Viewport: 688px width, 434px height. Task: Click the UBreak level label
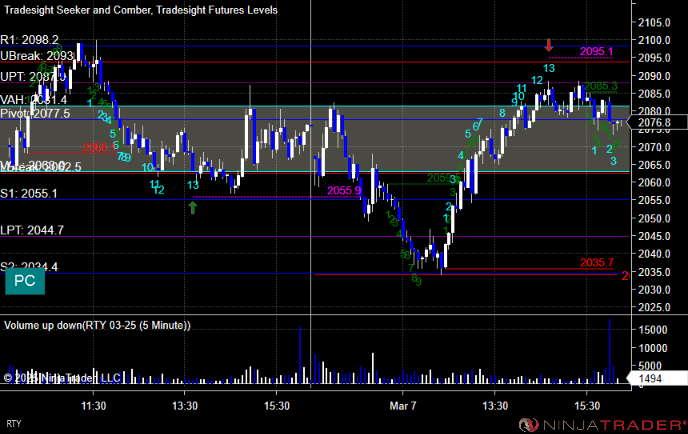click(37, 56)
